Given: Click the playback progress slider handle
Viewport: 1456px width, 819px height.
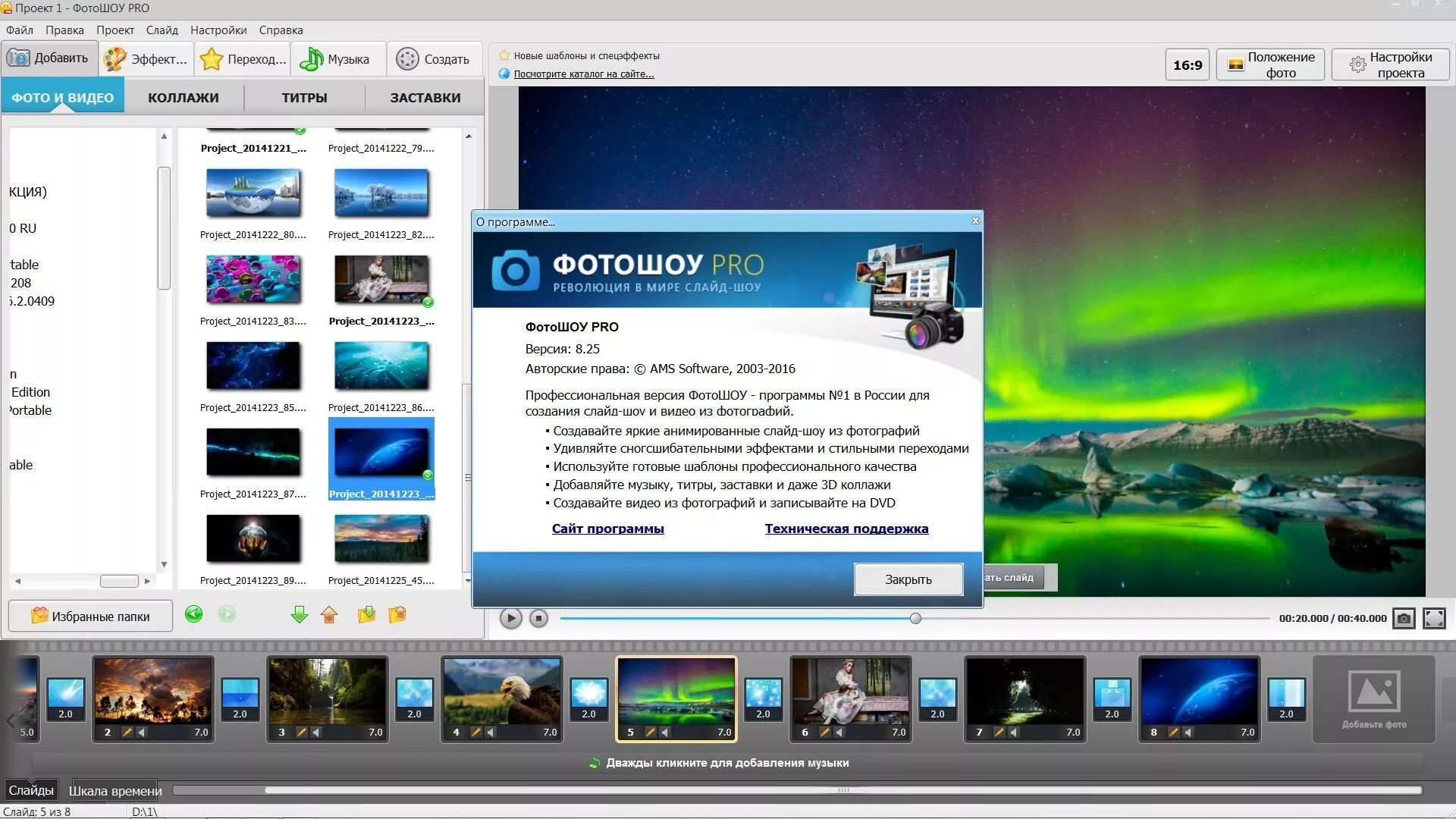Looking at the screenshot, I should click(915, 619).
